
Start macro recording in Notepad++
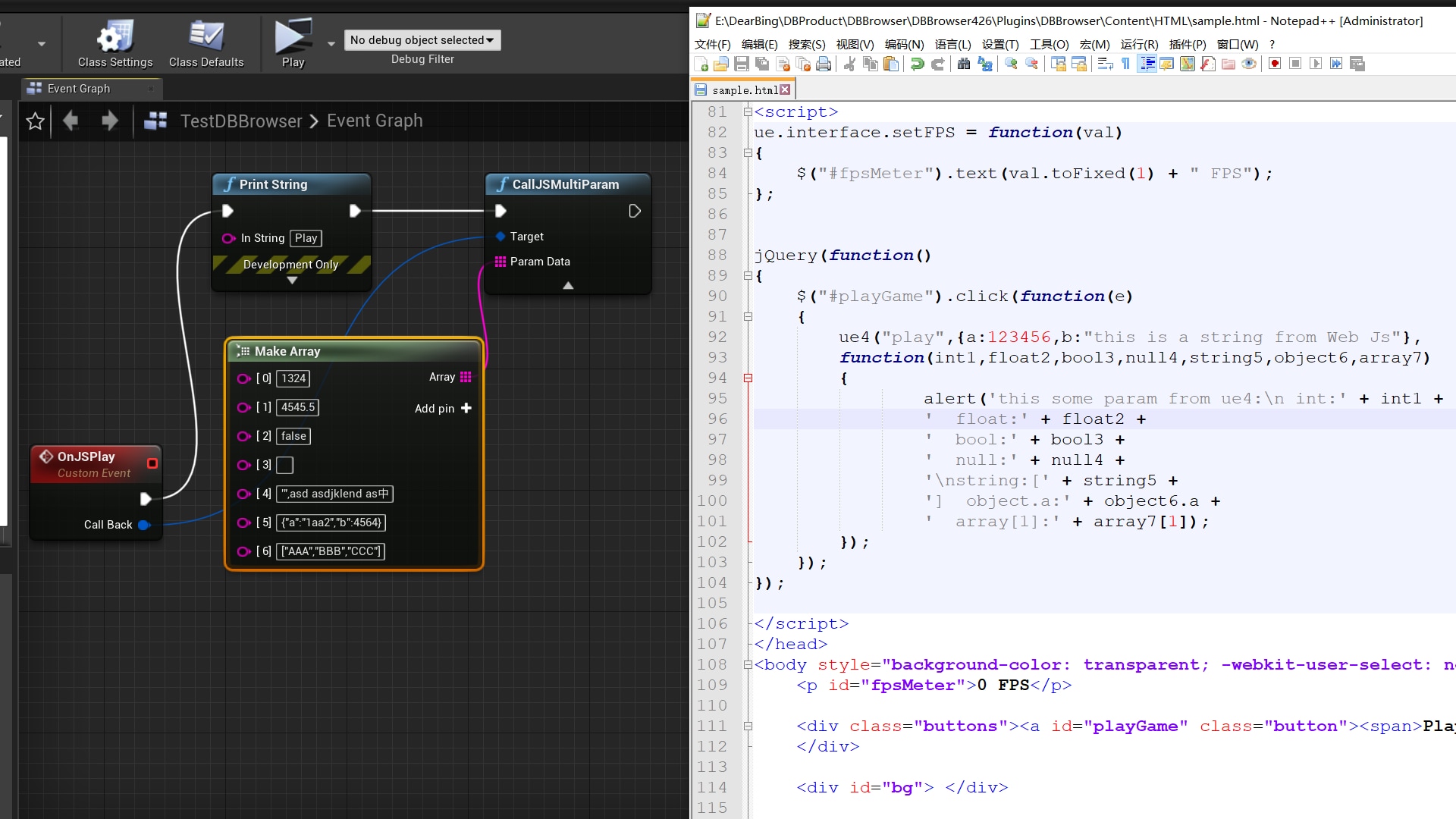click(x=1275, y=64)
